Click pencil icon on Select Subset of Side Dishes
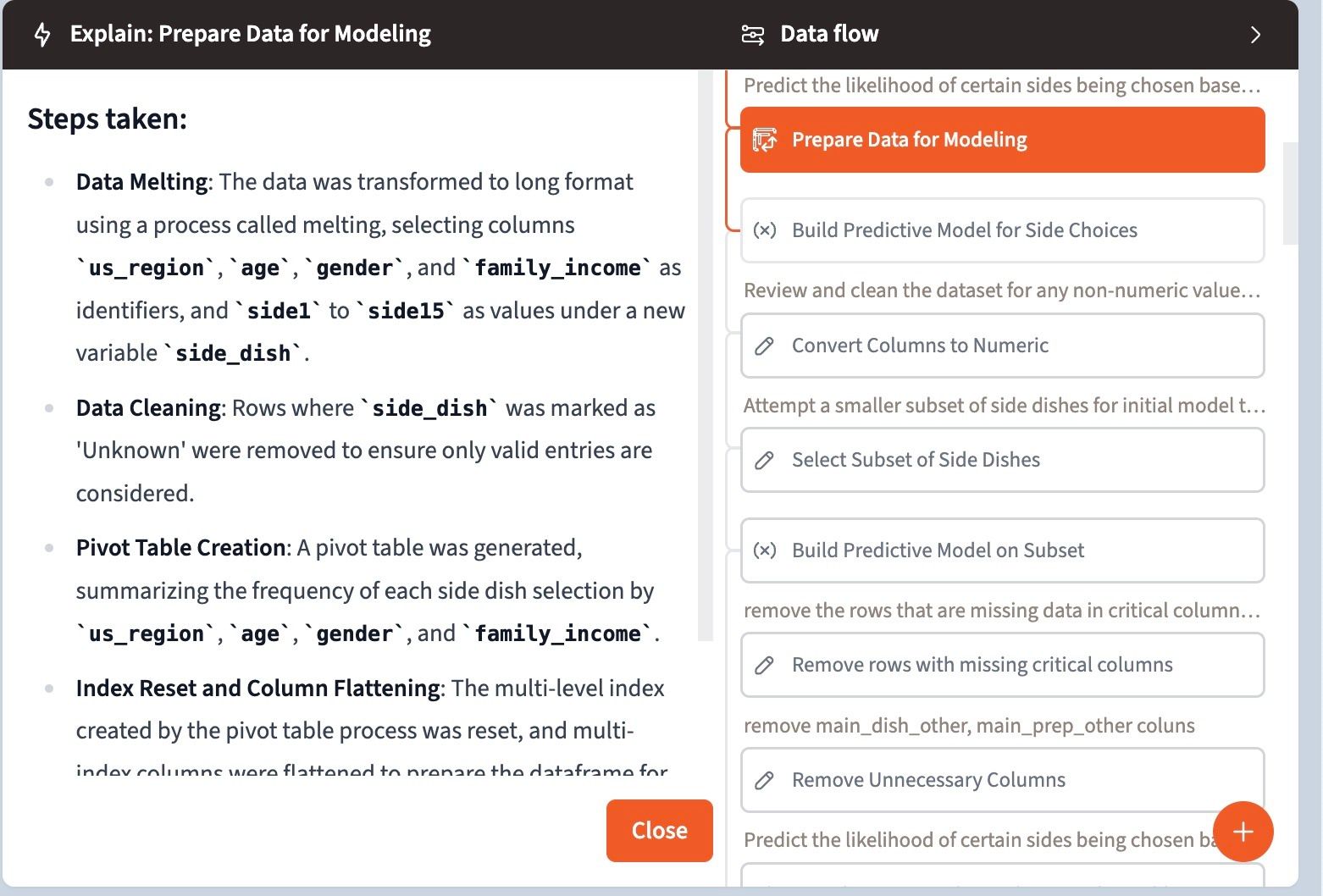This screenshot has width=1323, height=896. coord(765,460)
